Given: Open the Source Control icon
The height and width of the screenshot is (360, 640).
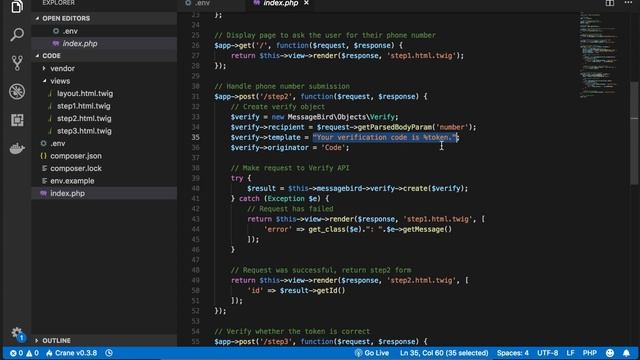Looking at the screenshot, I should (17, 63).
